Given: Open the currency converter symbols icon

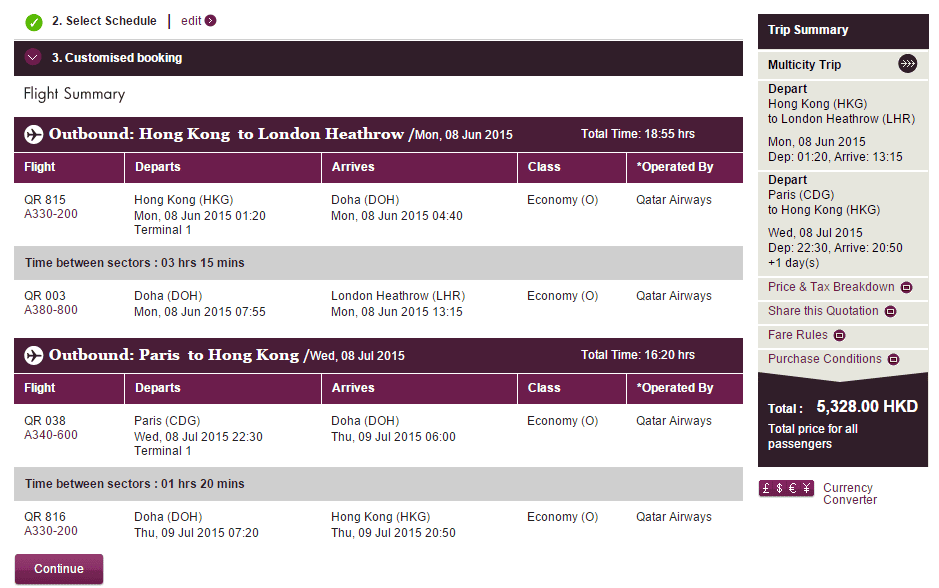Looking at the screenshot, I should point(786,489).
